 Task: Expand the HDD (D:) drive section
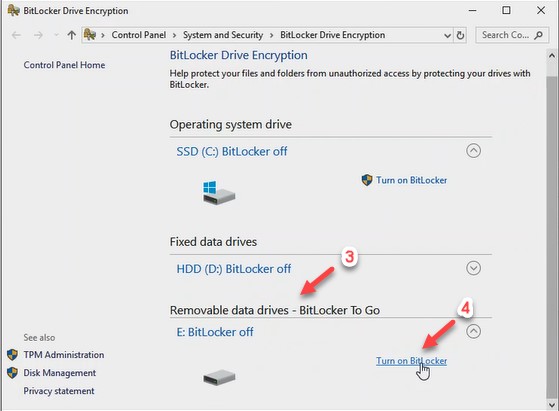(473, 268)
